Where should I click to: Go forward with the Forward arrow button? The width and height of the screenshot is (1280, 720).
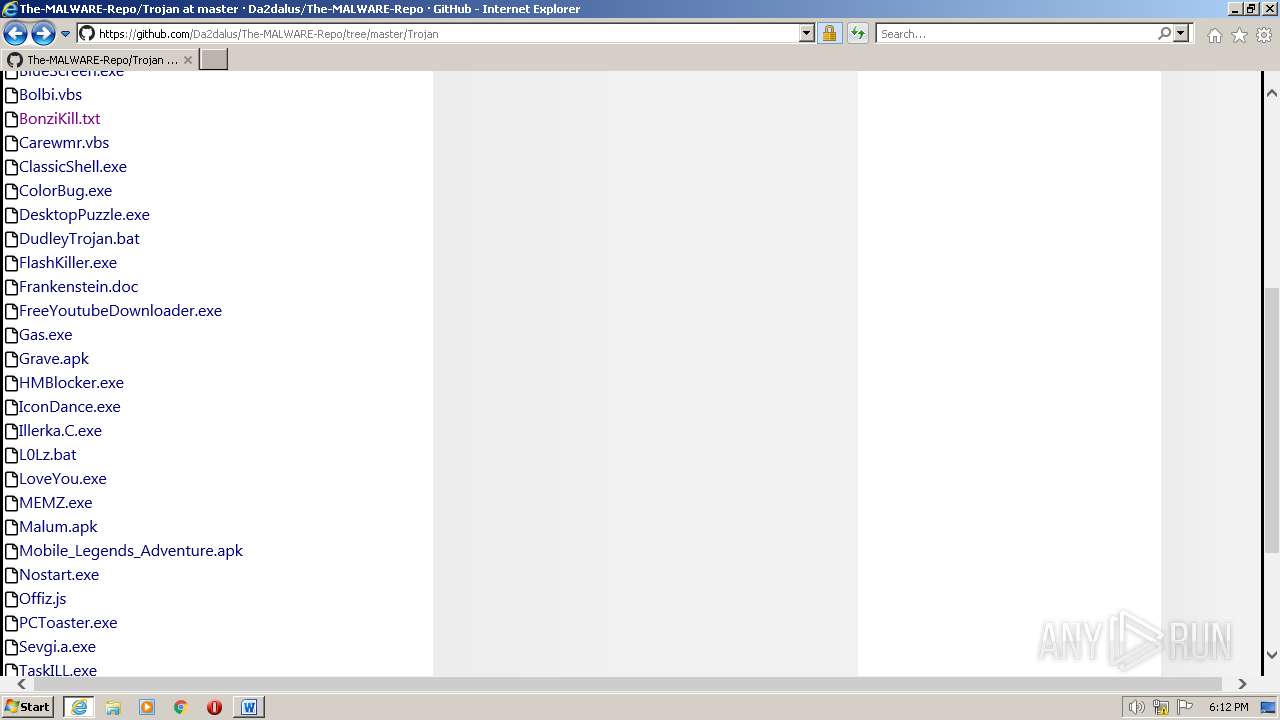[x=43, y=33]
